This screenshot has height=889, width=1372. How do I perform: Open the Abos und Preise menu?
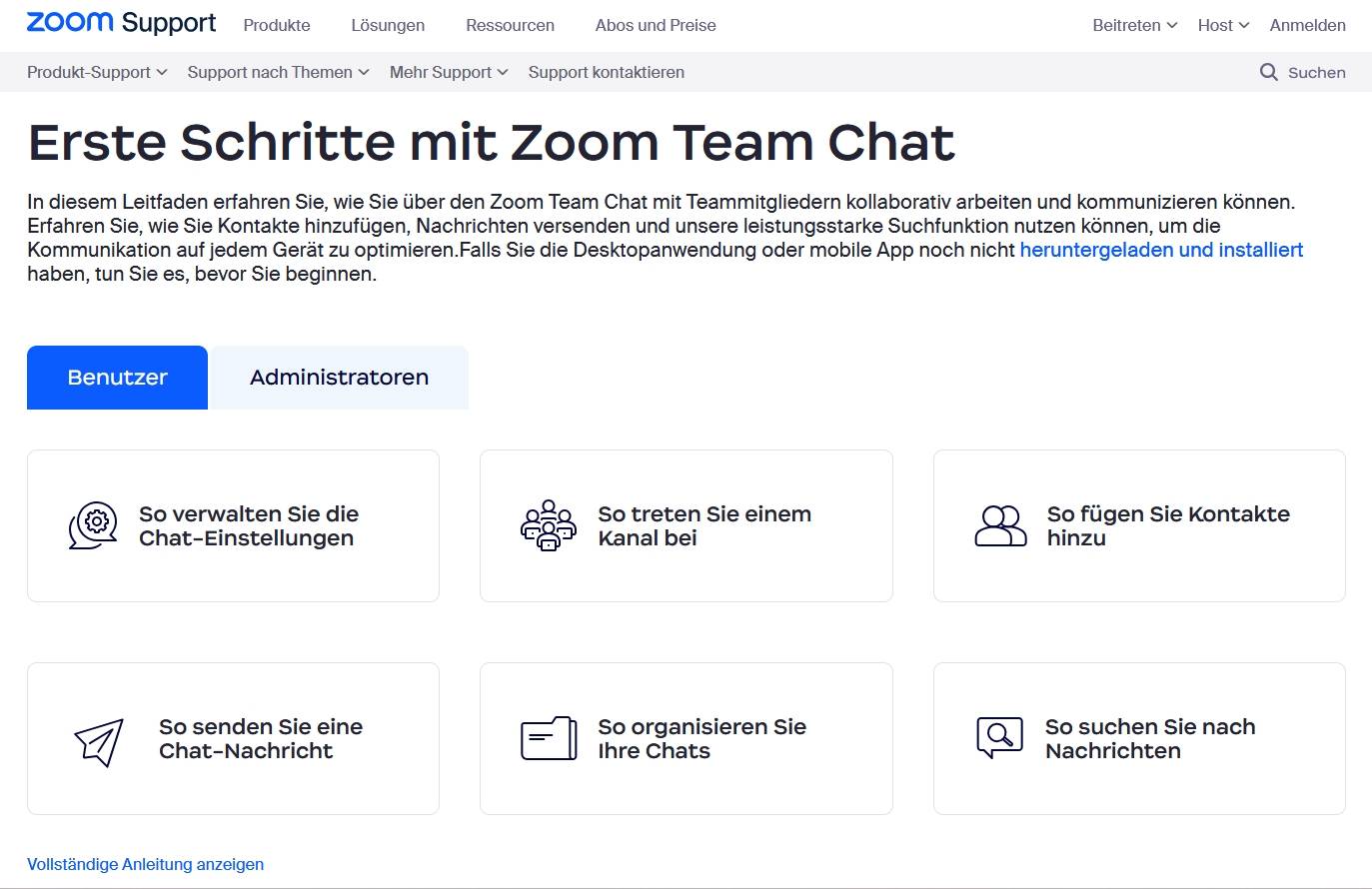656,25
